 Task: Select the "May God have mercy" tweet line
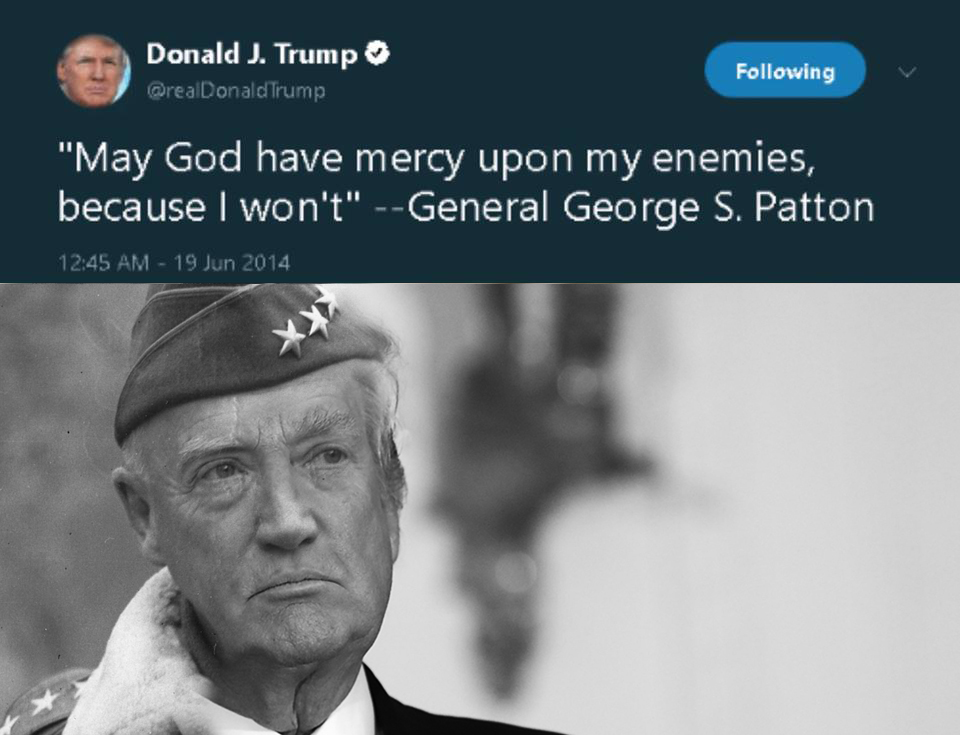pos(437,158)
